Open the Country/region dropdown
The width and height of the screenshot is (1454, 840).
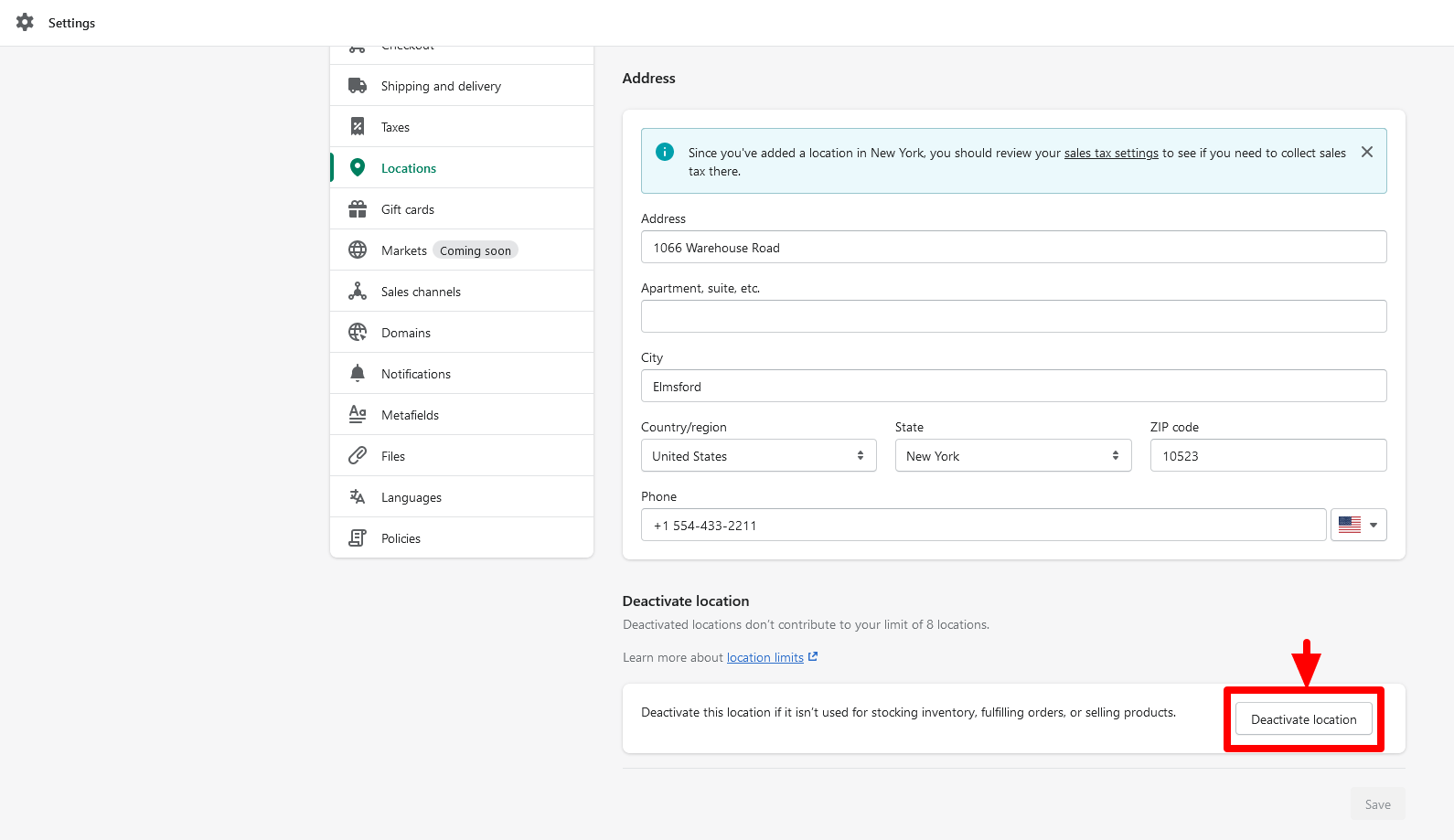tap(758, 456)
